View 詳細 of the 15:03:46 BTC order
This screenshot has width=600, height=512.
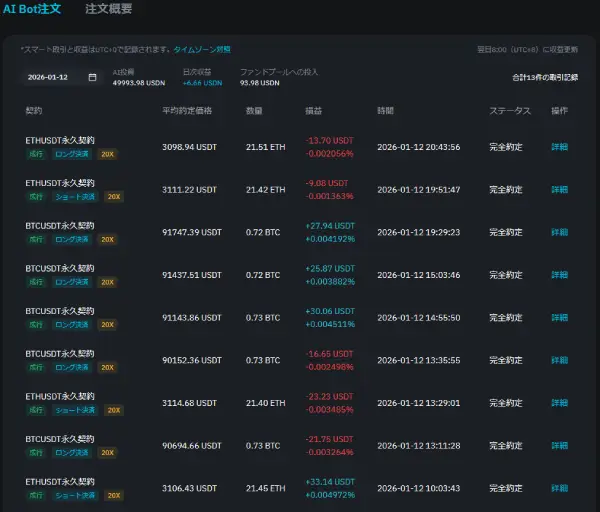pyautogui.click(x=559, y=275)
